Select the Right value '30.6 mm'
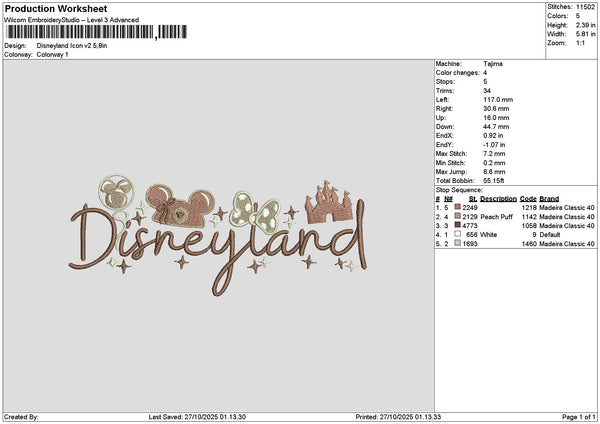This screenshot has height=424, width=600. [x=496, y=109]
